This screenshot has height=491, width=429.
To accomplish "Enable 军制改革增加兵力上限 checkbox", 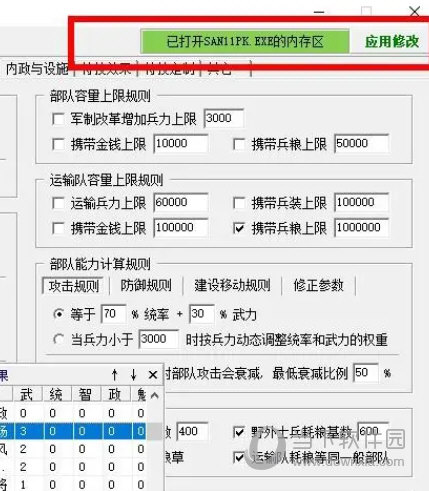I will click(58, 119).
